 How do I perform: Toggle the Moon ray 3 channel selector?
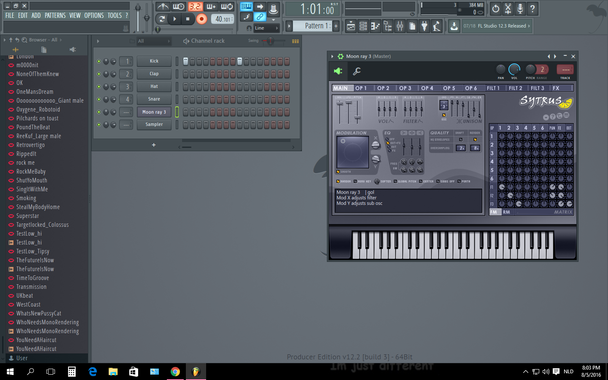point(177,112)
